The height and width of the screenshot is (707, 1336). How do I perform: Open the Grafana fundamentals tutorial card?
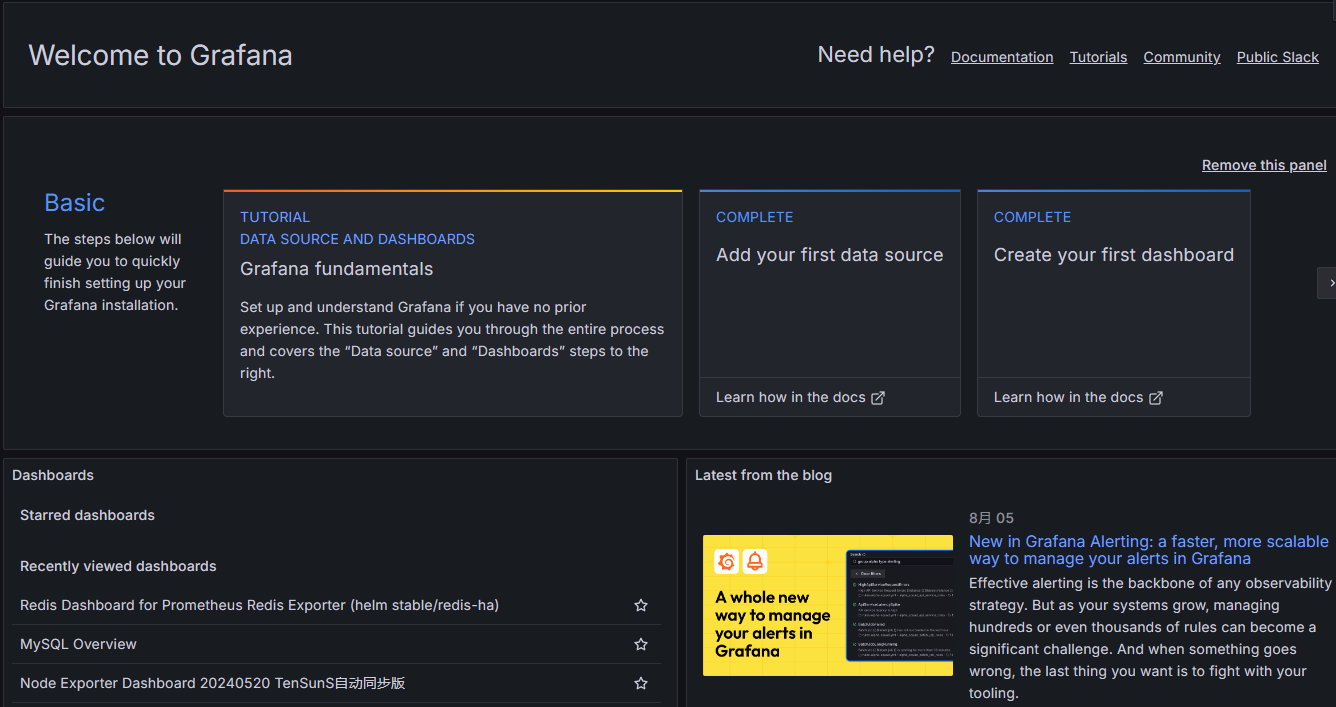coord(453,303)
